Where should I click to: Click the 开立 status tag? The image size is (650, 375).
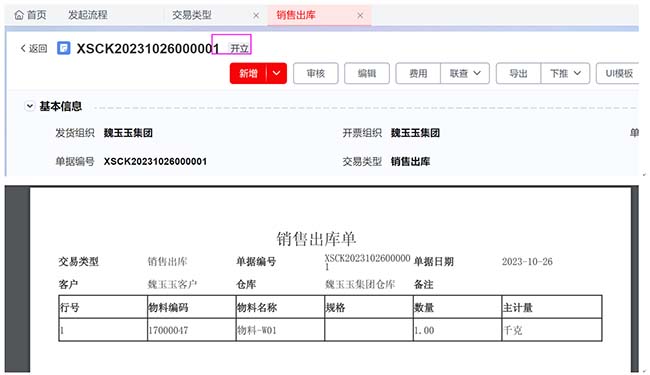click(x=239, y=48)
